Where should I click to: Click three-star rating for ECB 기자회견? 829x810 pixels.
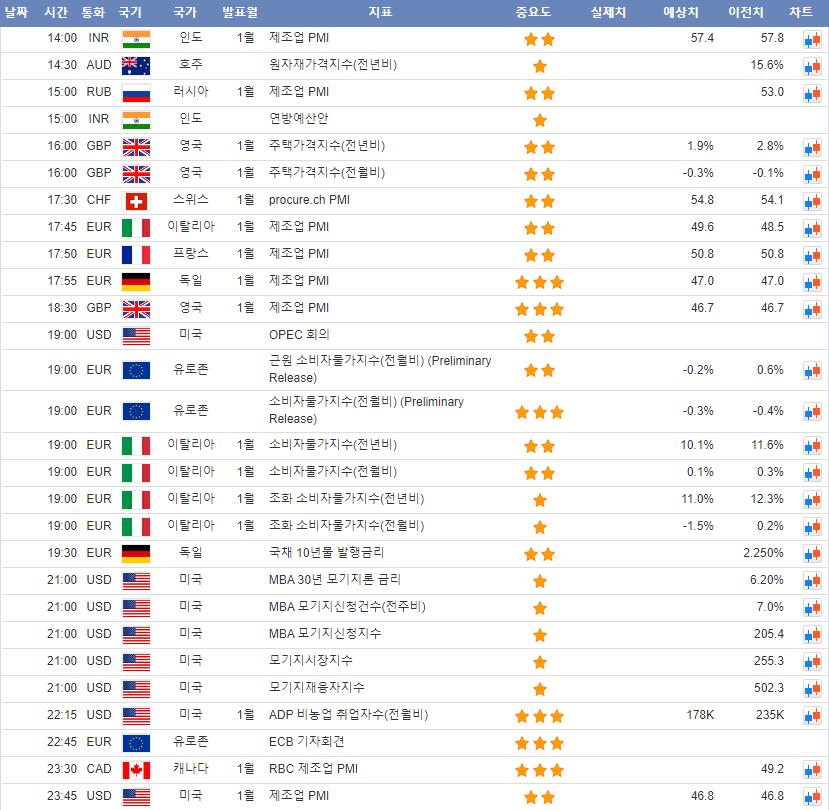point(539,743)
